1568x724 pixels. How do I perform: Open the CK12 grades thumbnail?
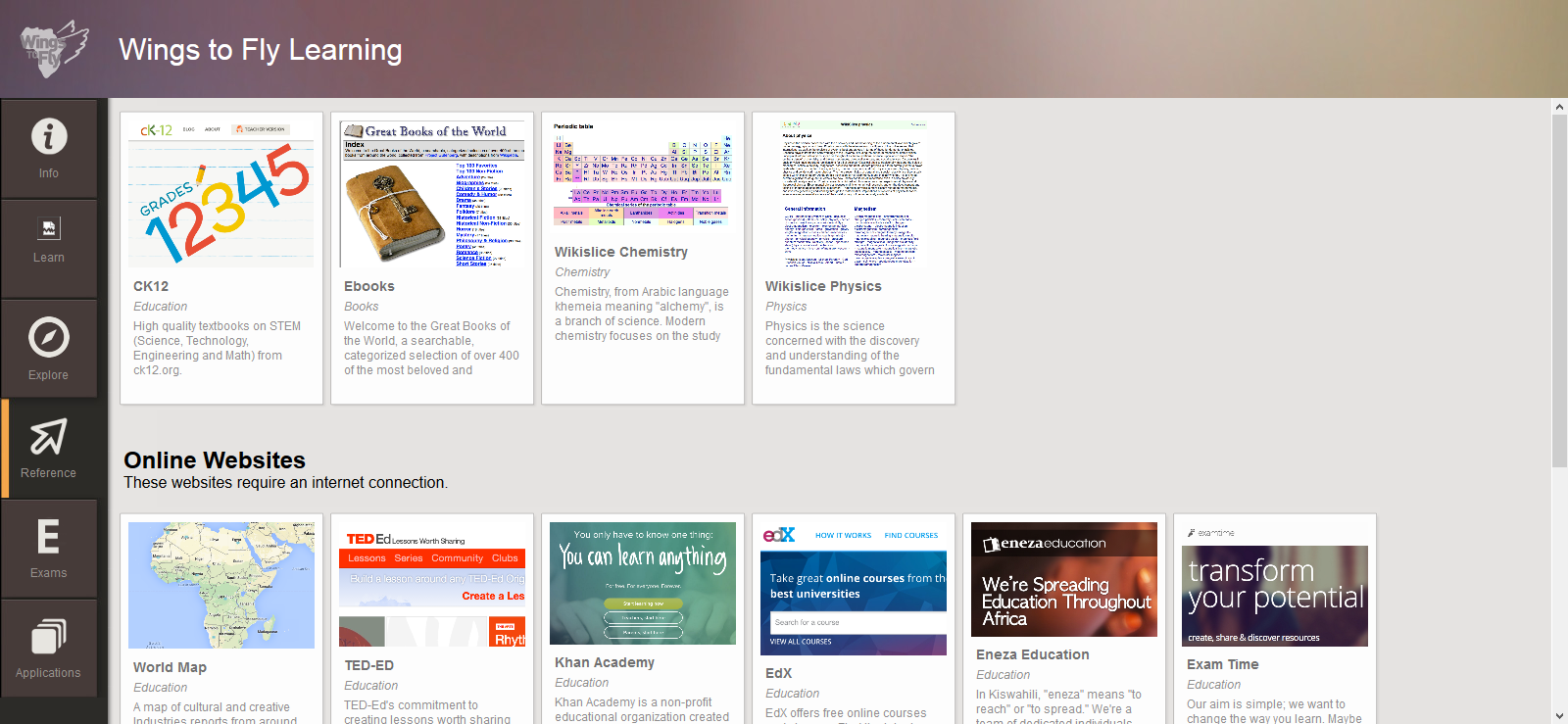coord(221,194)
